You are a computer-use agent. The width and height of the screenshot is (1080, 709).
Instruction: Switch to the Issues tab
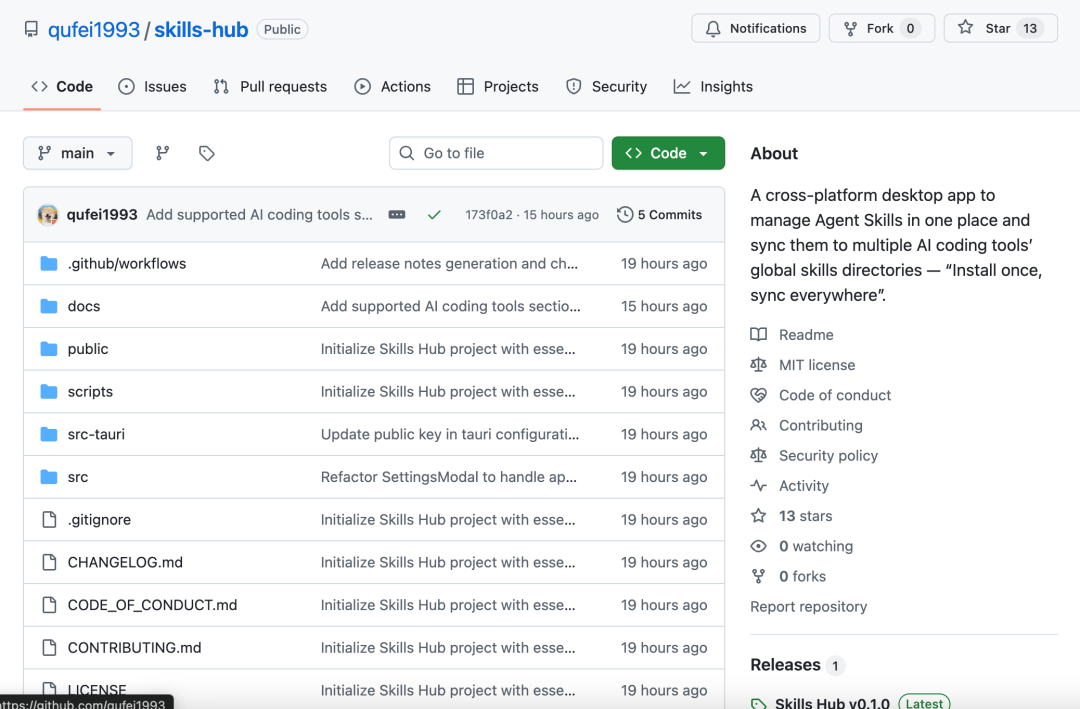tap(153, 87)
